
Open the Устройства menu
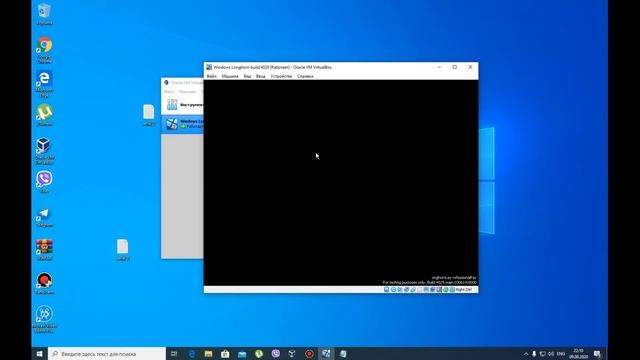coord(281,76)
